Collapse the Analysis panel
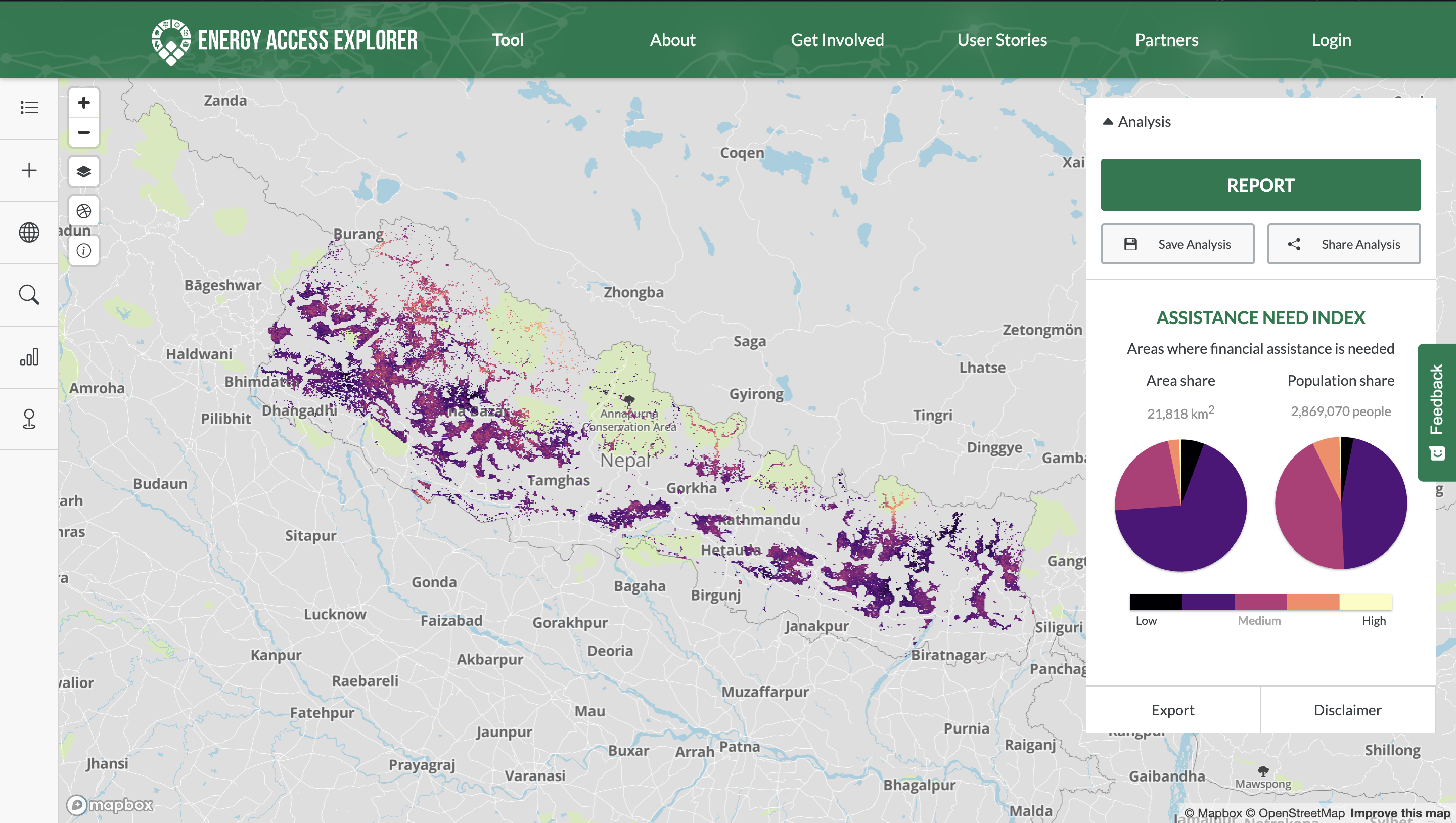The image size is (1456, 823). coord(1136,121)
